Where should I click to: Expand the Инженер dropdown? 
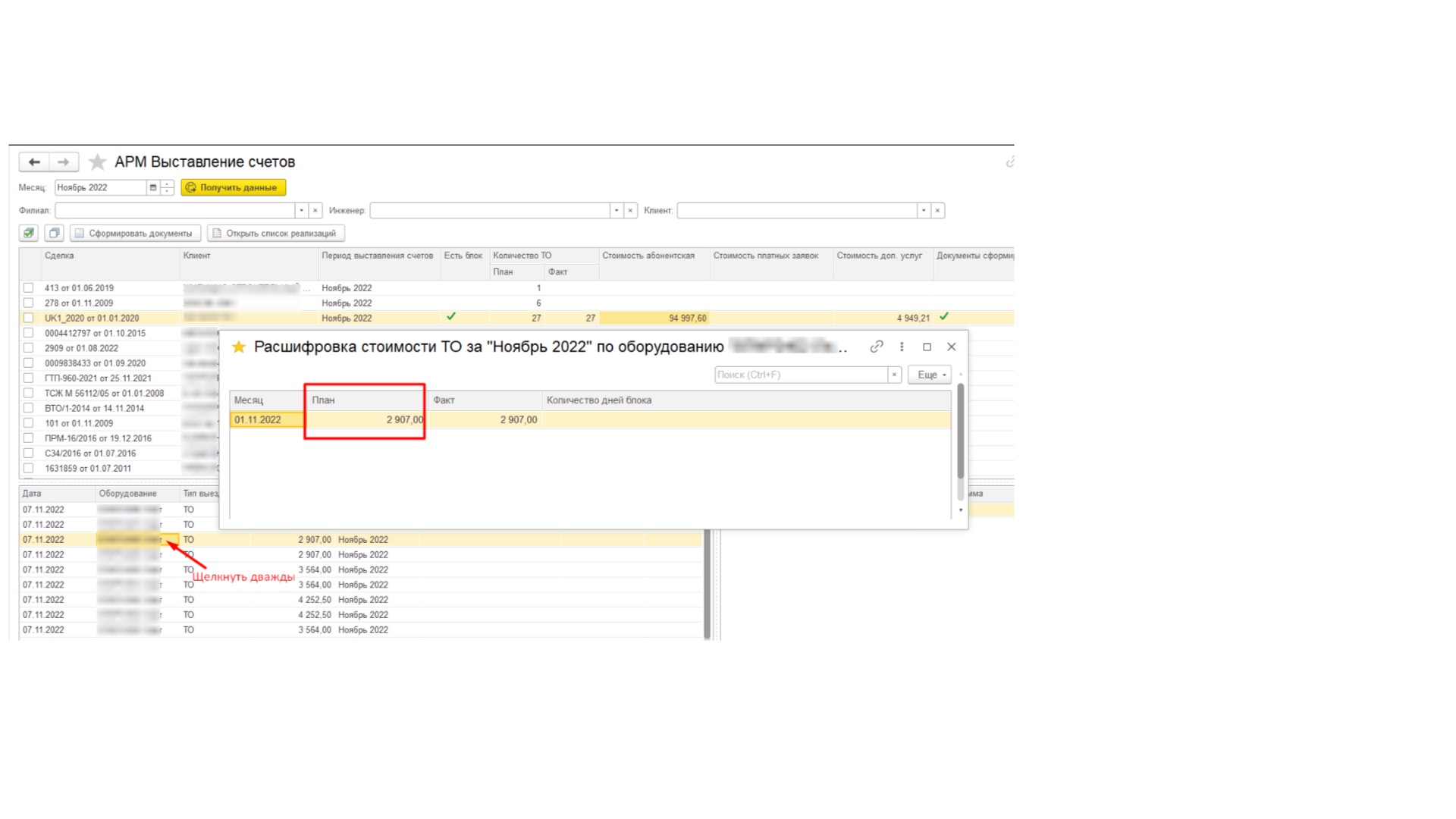(x=617, y=211)
